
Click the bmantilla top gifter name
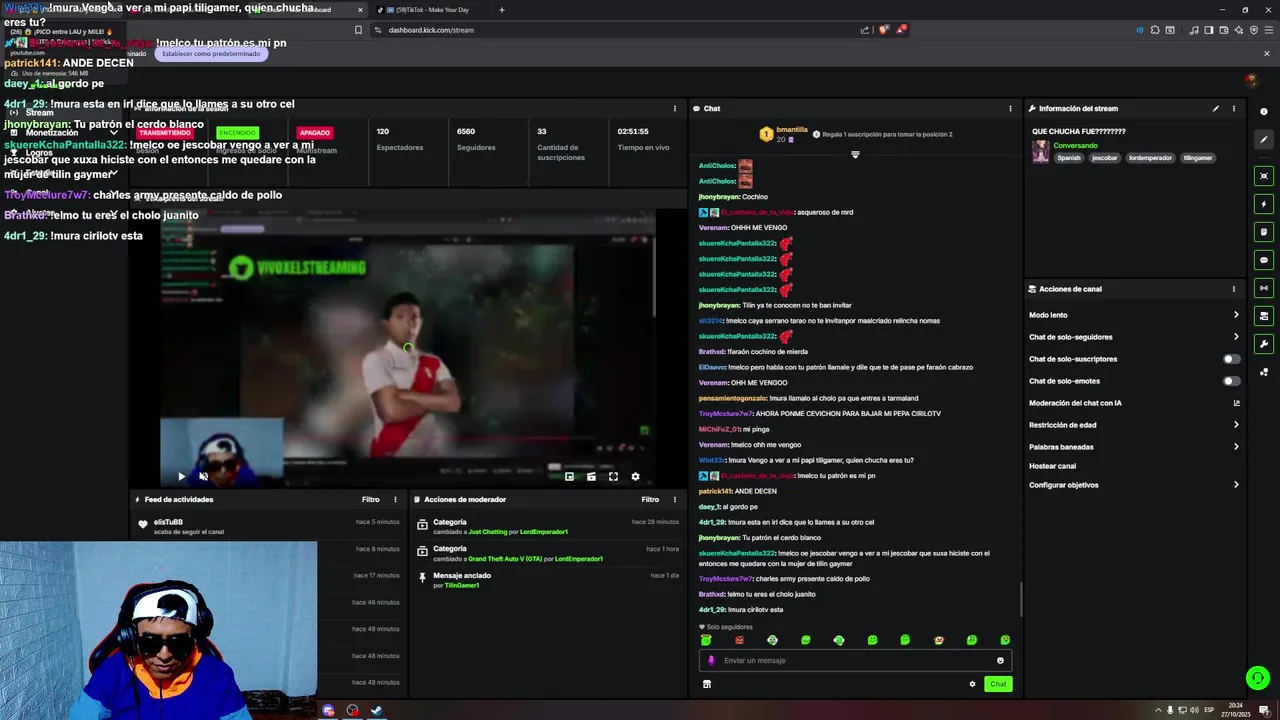click(792, 129)
